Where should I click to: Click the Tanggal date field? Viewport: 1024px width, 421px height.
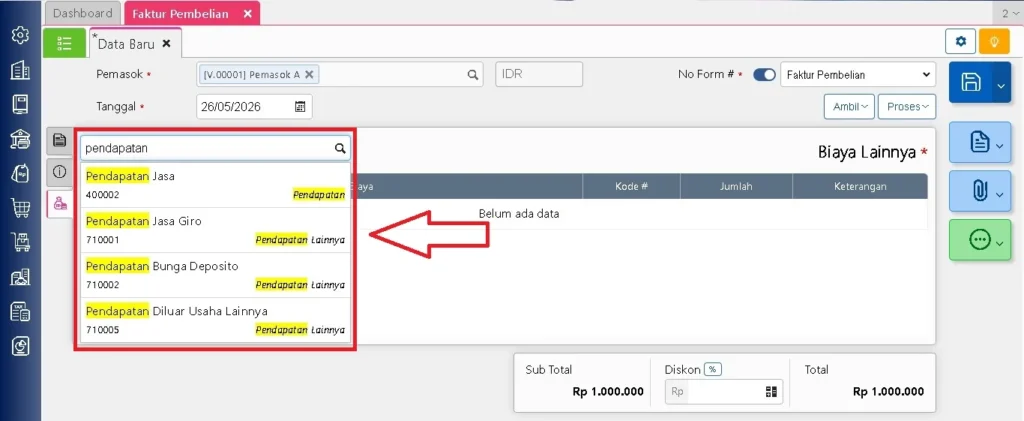tap(254, 107)
